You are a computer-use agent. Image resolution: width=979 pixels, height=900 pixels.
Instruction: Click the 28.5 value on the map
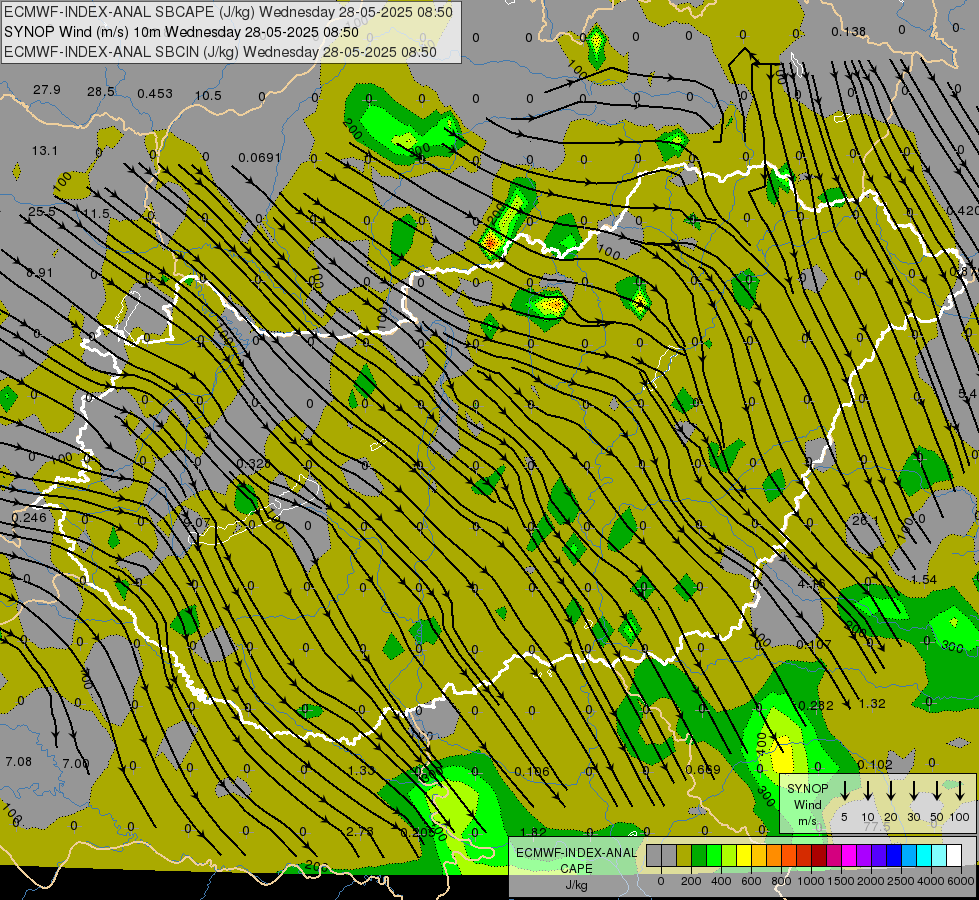pos(101,92)
